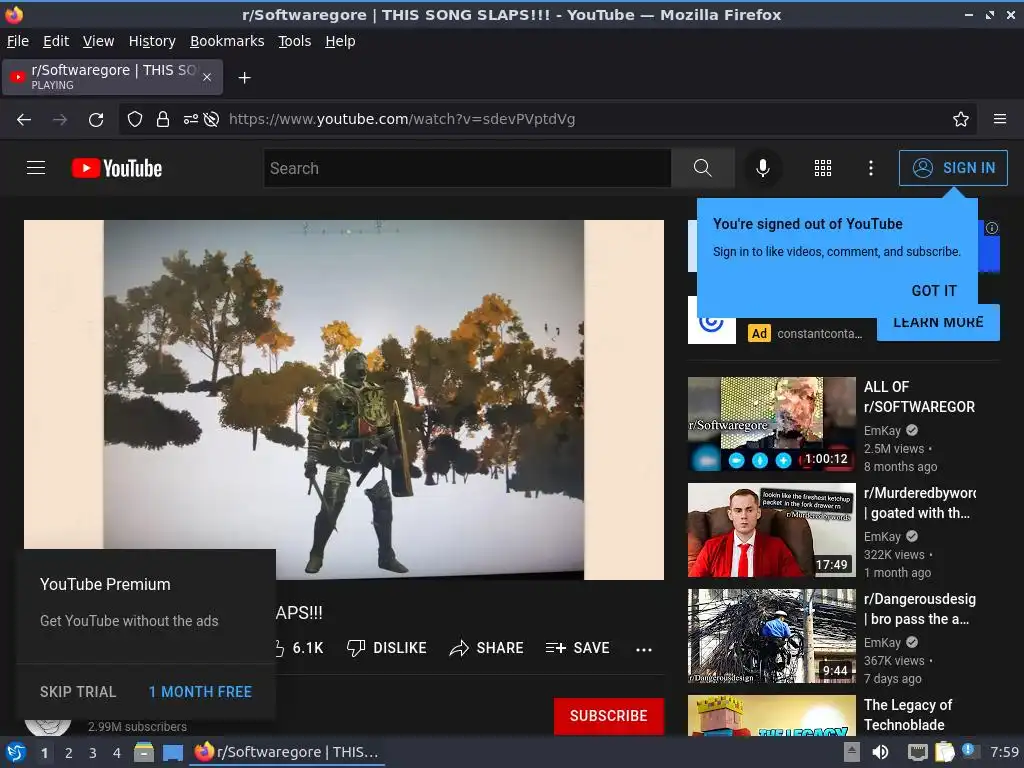The height and width of the screenshot is (768, 1024).
Task: Open the ALL OF r/SOFTWAREGORE thumbnail
Action: (x=771, y=424)
